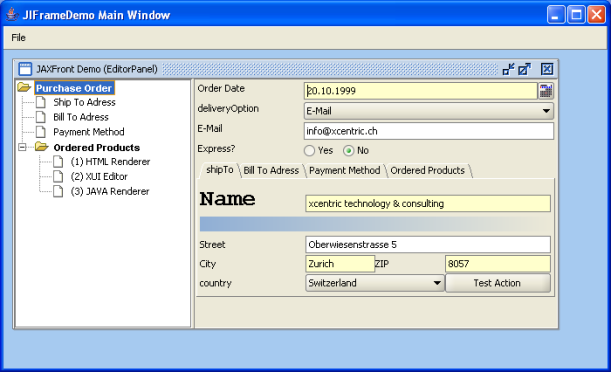Click the document icon beside Bill To Adress
This screenshot has width=611, height=372.
pyautogui.click(x=41, y=117)
